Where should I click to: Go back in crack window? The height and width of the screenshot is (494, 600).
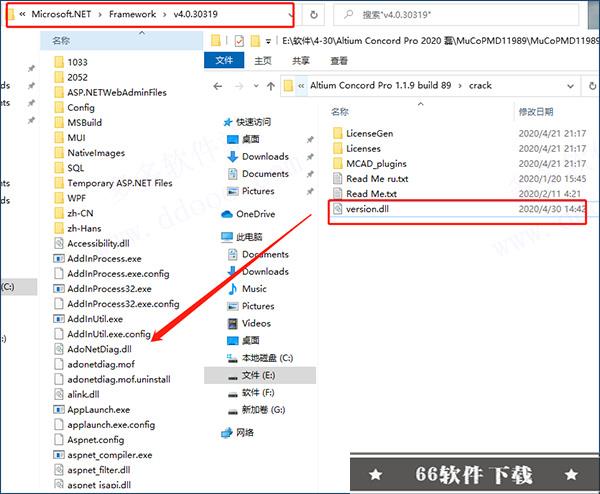click(x=218, y=86)
